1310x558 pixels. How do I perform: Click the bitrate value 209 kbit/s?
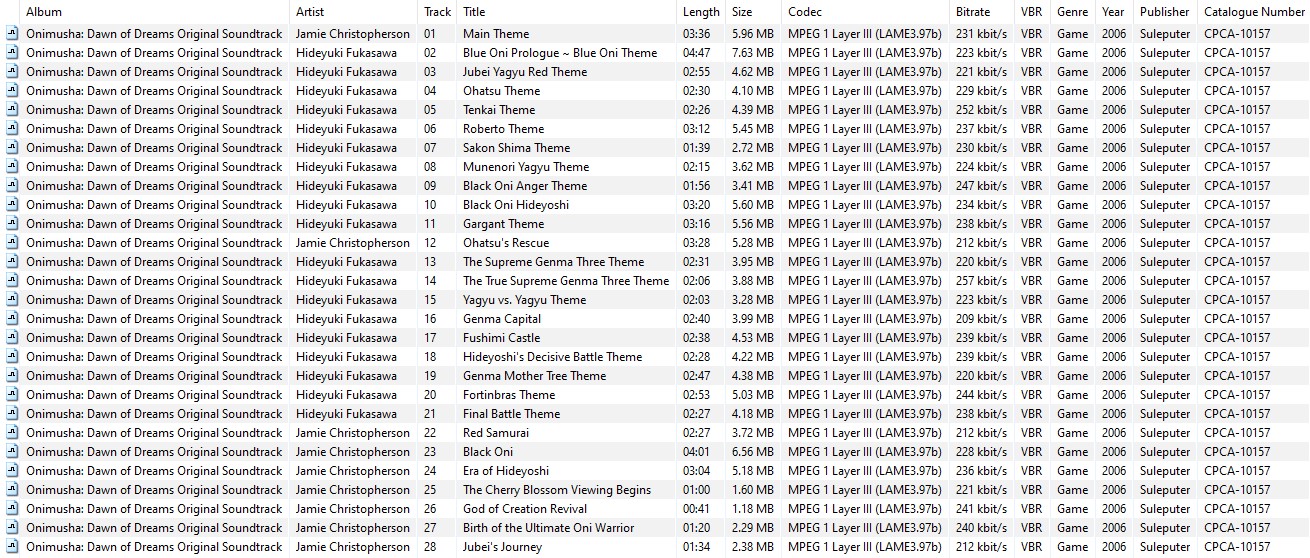pos(982,319)
